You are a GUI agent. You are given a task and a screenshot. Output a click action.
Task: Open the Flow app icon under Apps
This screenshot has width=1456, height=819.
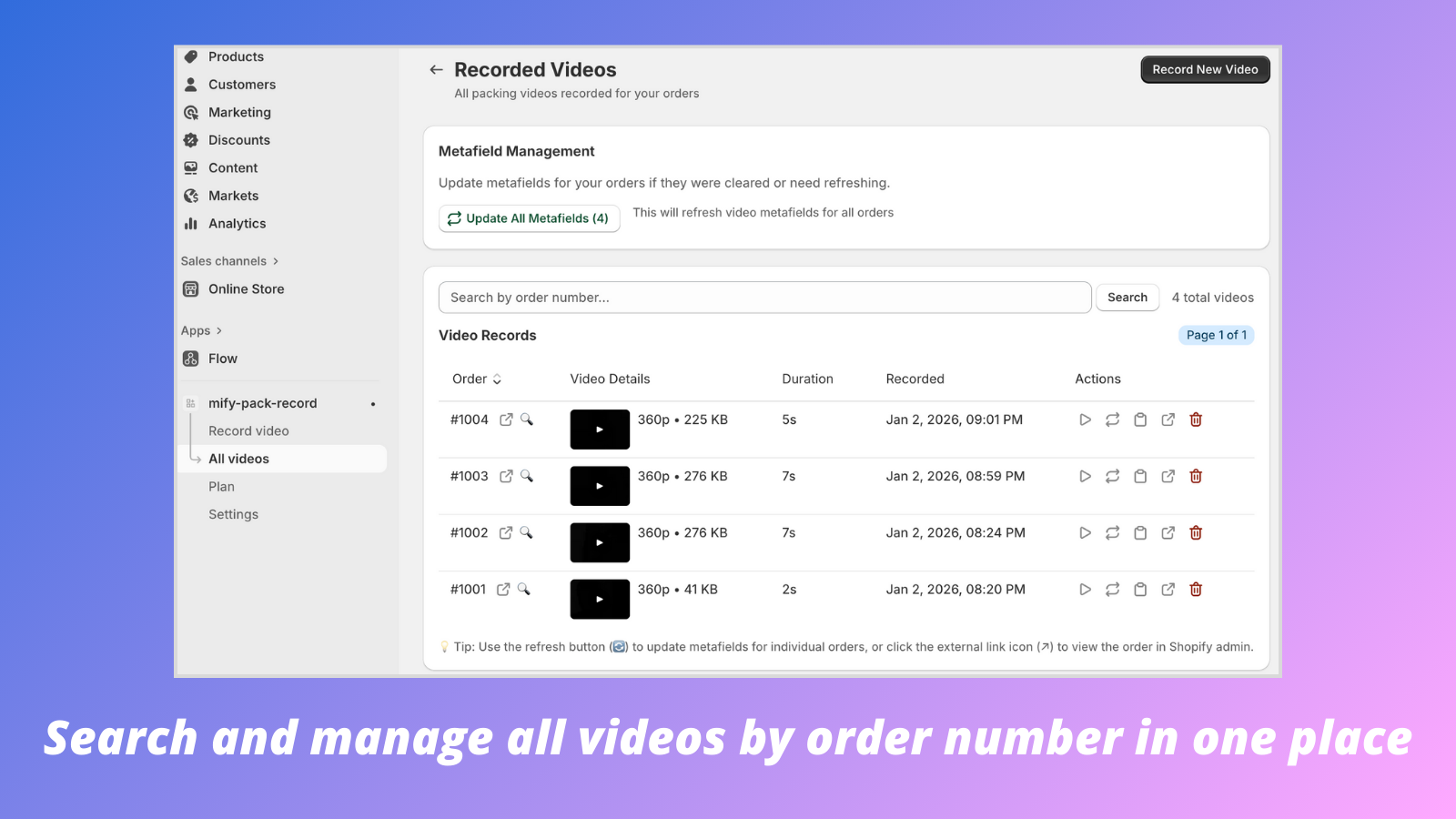point(190,358)
